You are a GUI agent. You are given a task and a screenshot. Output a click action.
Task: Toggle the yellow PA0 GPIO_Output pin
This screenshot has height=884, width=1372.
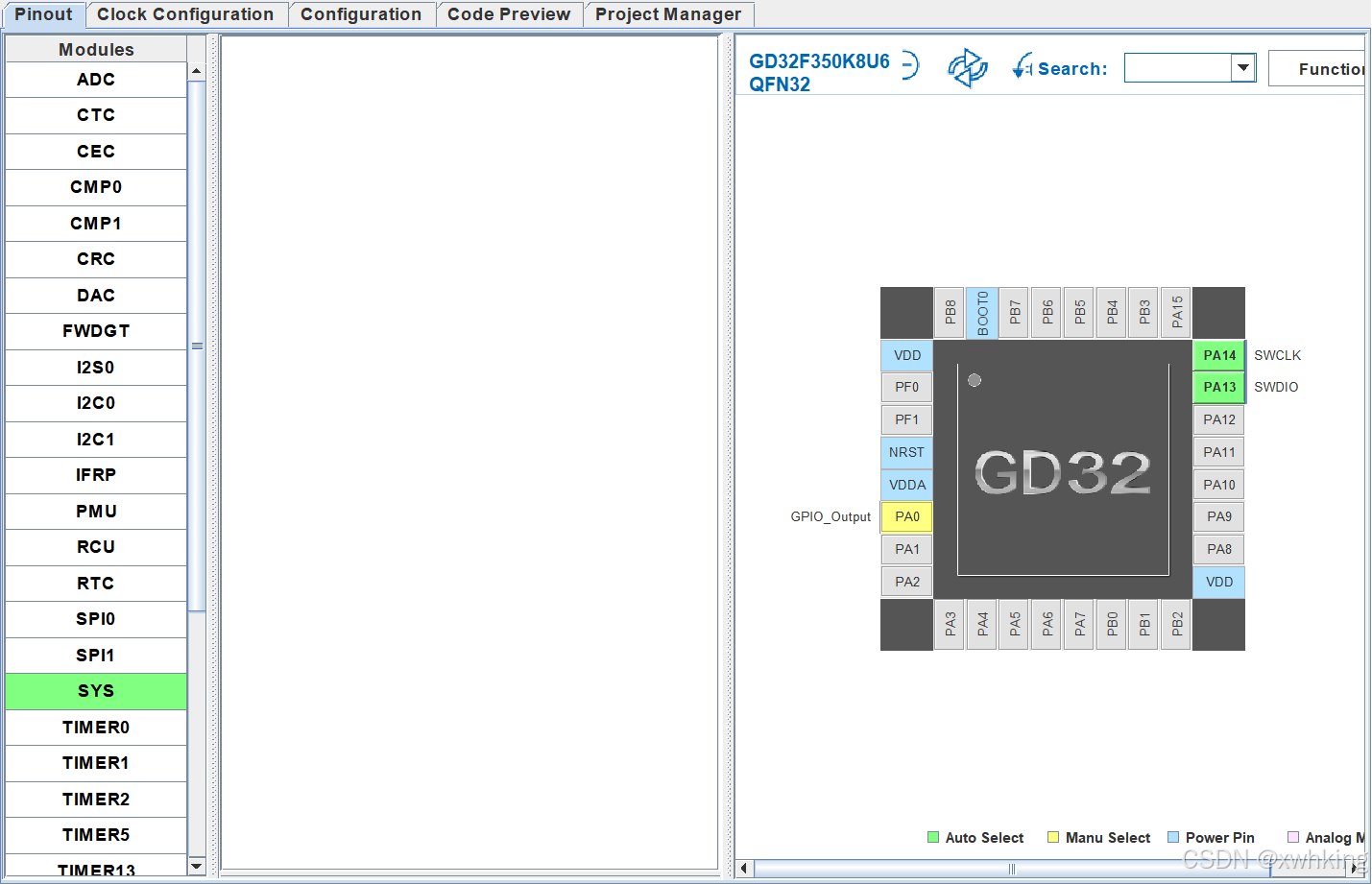[x=906, y=516]
